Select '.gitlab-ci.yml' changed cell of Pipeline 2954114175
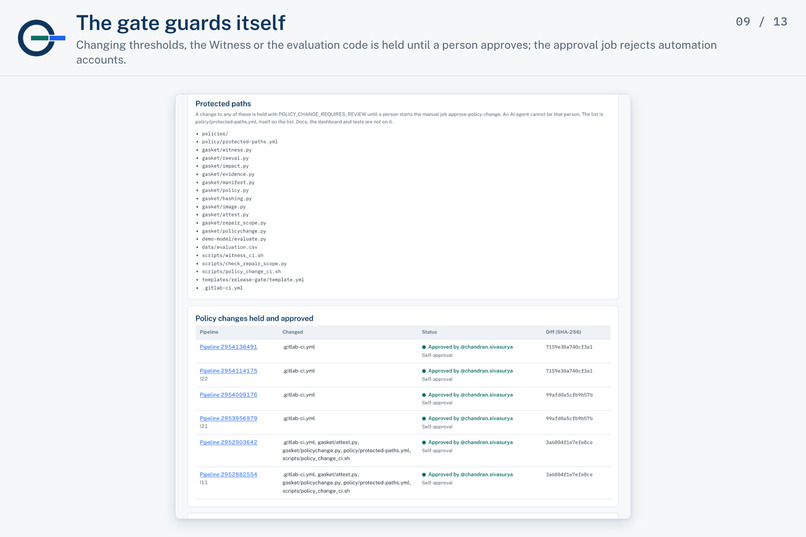 (x=299, y=371)
